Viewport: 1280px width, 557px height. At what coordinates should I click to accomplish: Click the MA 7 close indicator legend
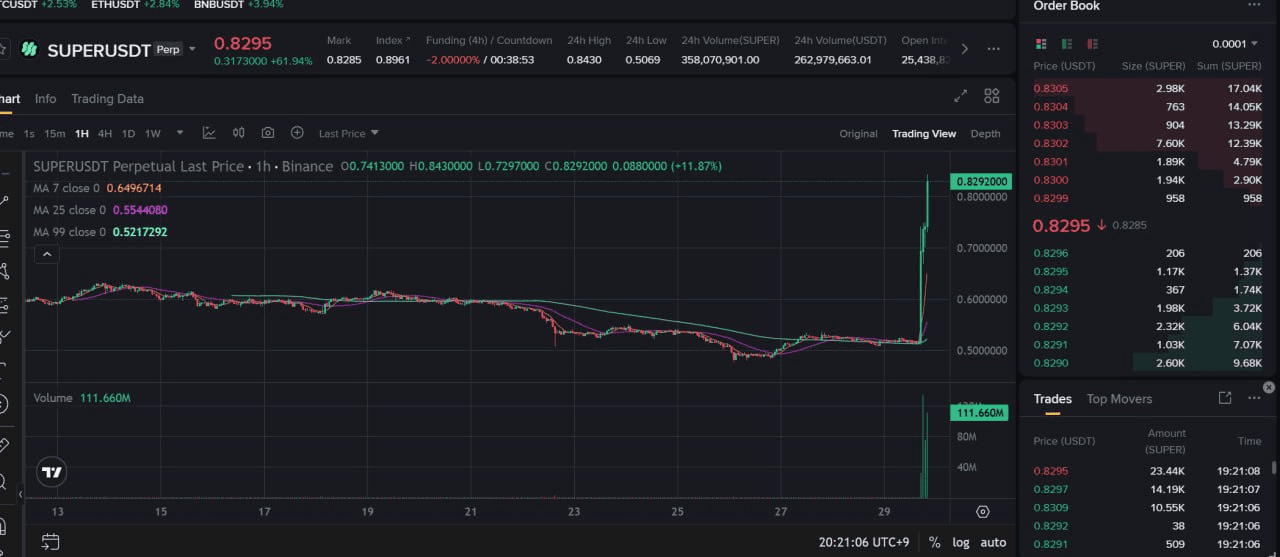pyautogui.click(x=97, y=188)
